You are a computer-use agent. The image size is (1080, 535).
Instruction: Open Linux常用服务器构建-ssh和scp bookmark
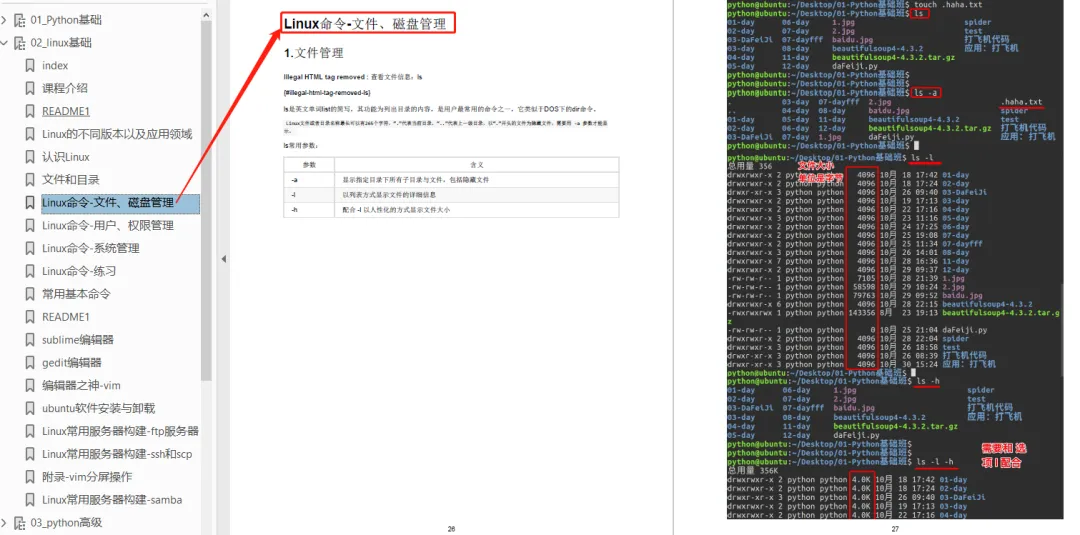(x=117, y=454)
